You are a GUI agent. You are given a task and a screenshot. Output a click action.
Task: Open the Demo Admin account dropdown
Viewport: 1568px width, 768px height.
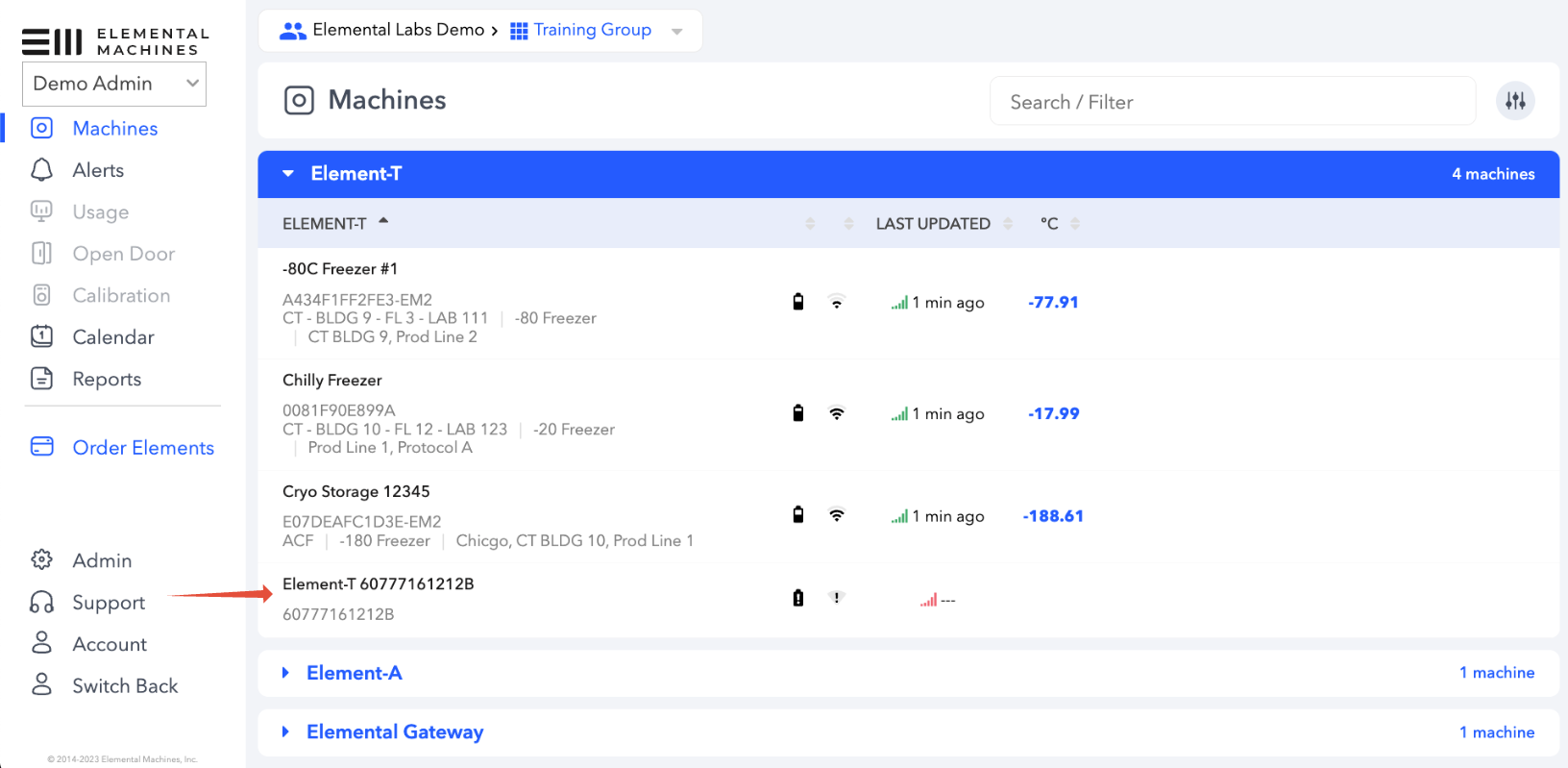pyautogui.click(x=114, y=84)
